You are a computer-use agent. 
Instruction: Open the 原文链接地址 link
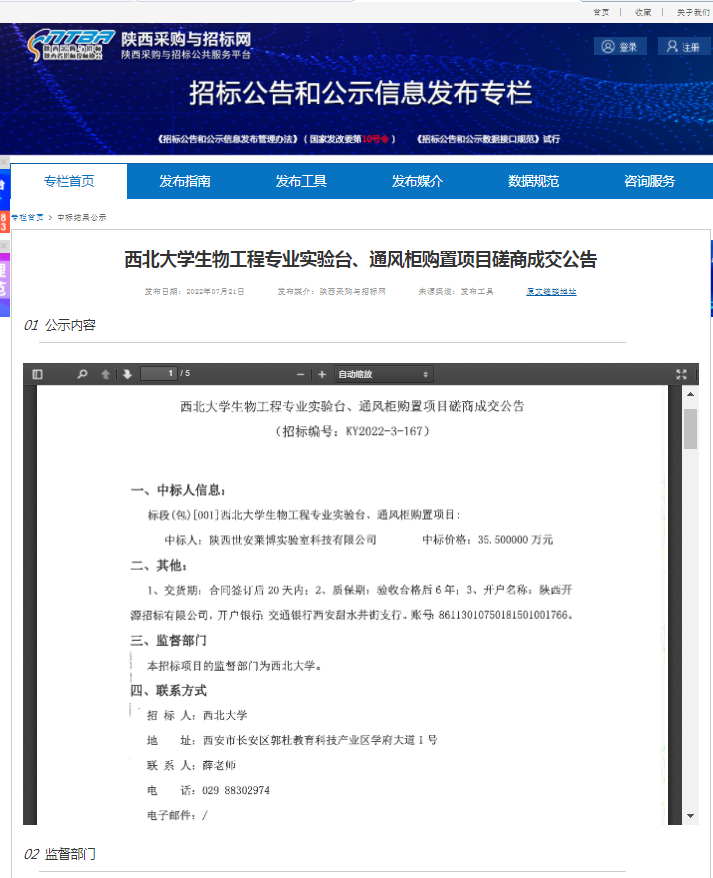coord(551,292)
